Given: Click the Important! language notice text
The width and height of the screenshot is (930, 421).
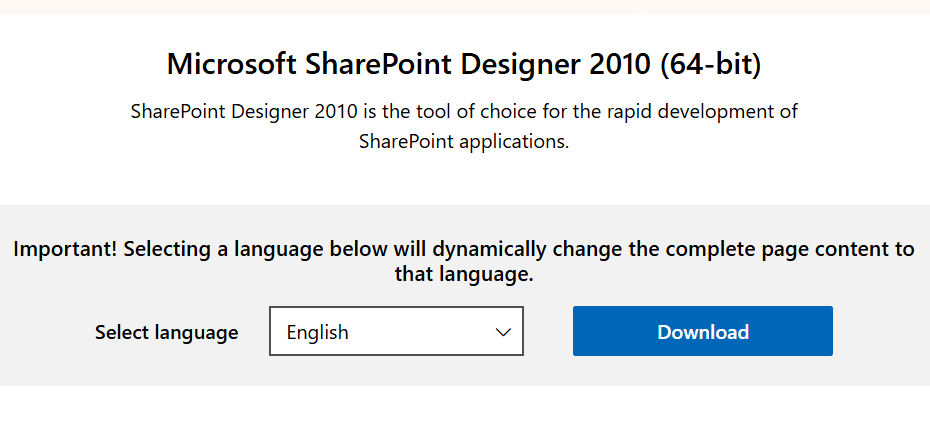Looking at the screenshot, I should pos(464,261).
